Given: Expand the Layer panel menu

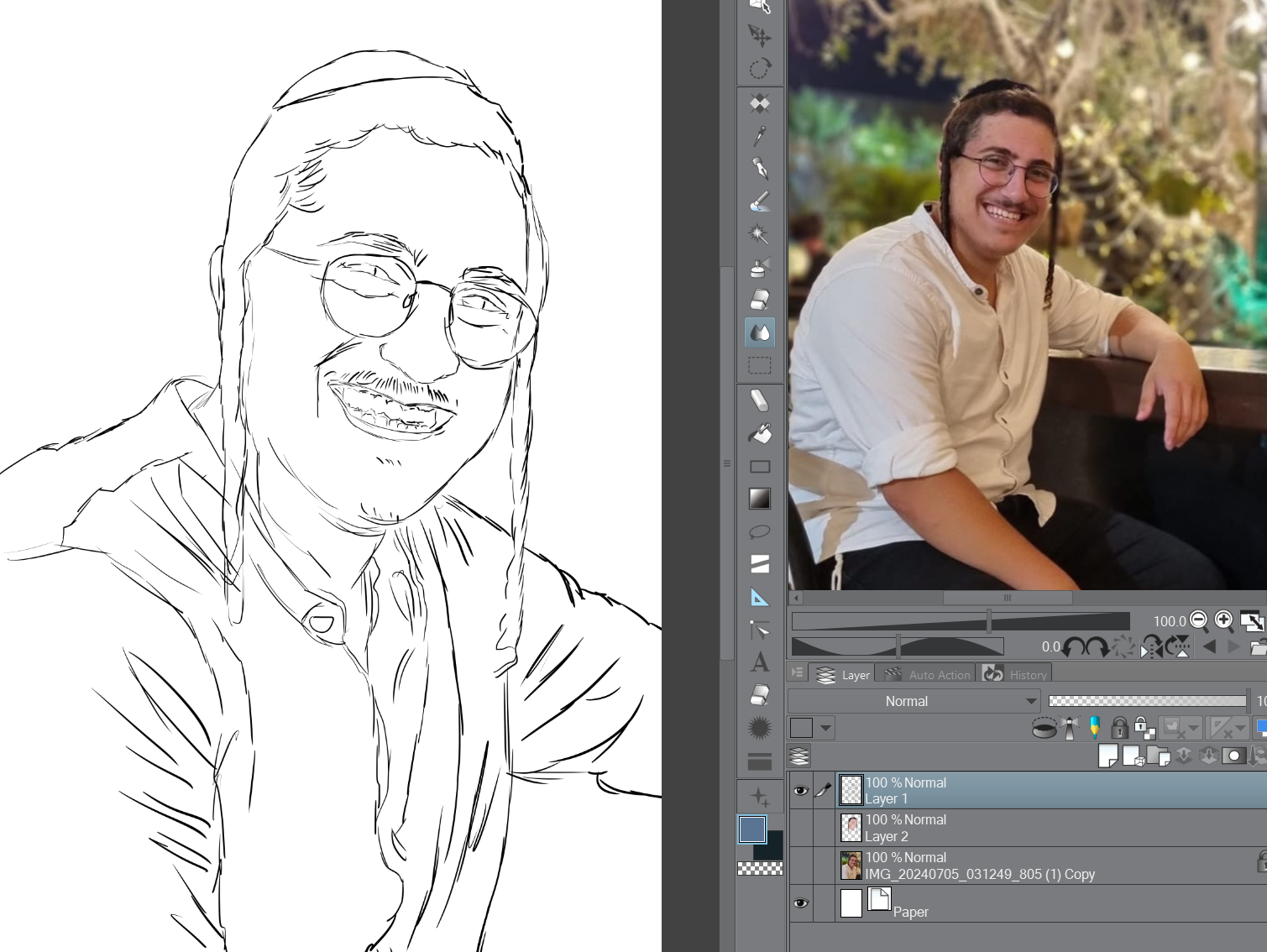Looking at the screenshot, I should (x=797, y=672).
